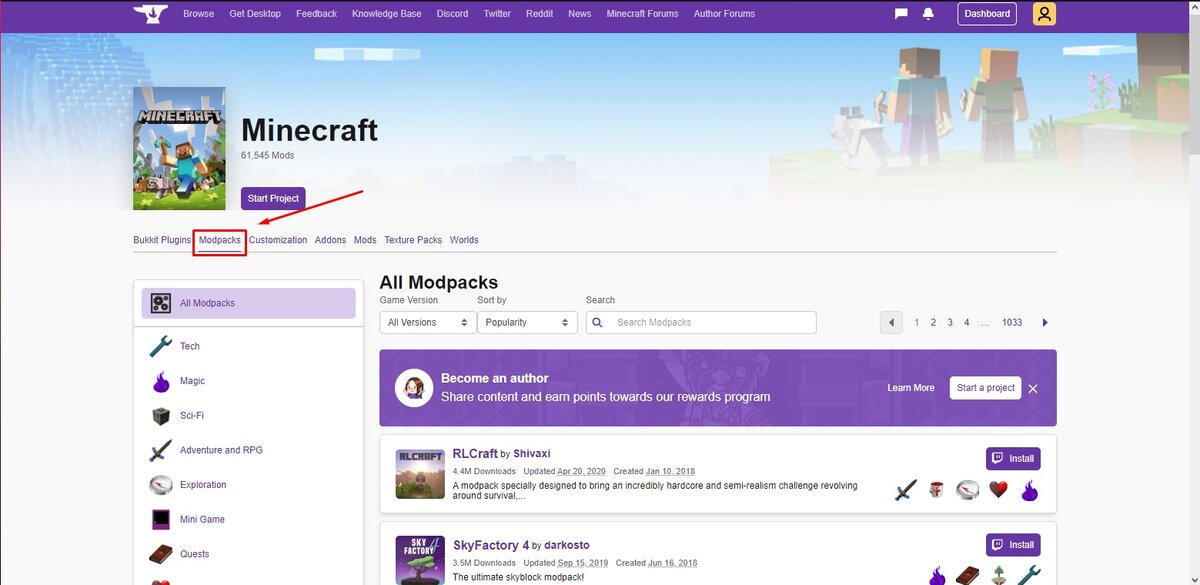Go to next page arrow

pos(1045,322)
